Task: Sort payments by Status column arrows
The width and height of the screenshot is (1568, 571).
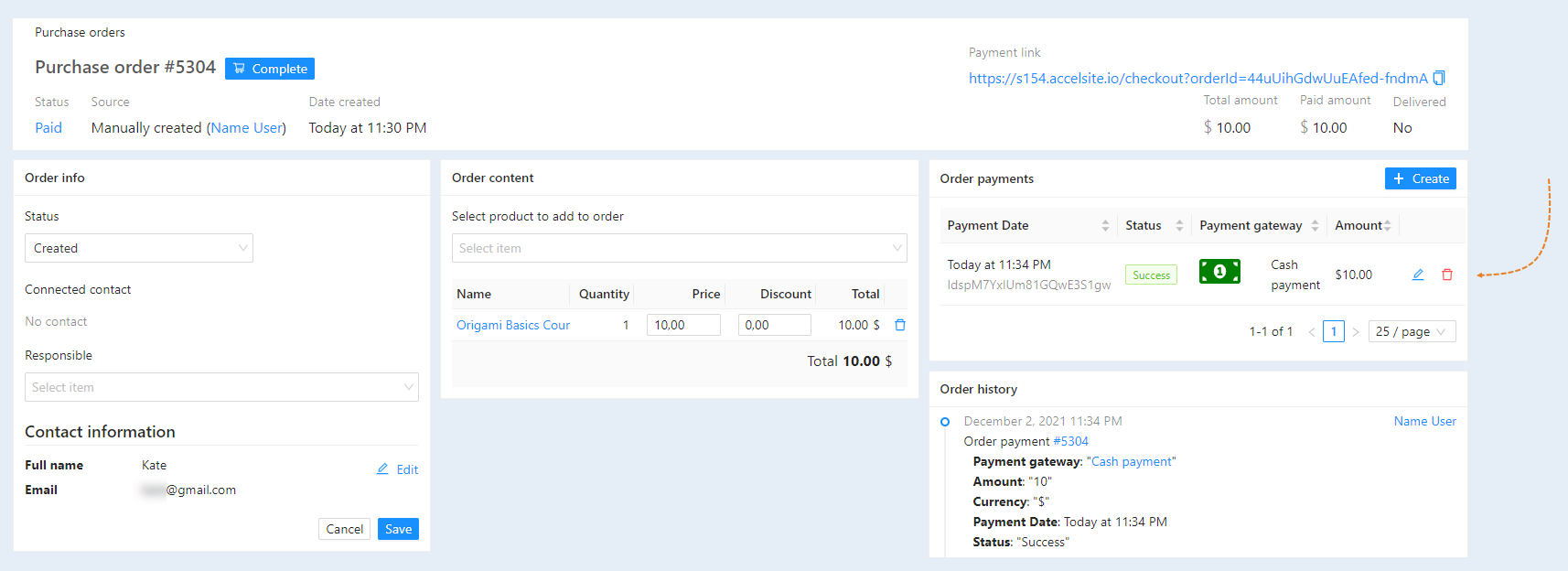Action: pyautogui.click(x=1179, y=225)
